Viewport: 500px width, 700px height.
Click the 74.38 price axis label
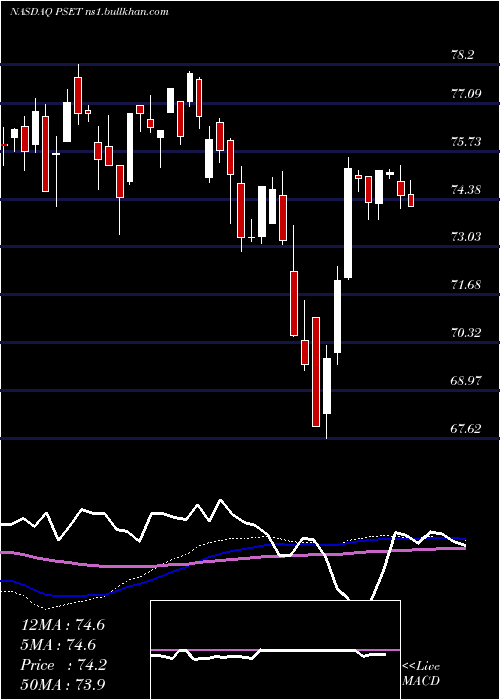coord(467,190)
